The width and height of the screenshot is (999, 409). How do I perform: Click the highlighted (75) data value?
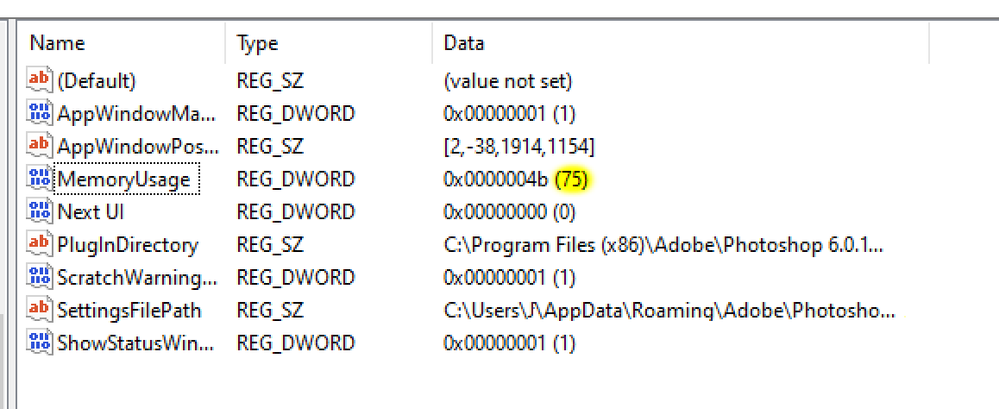[571, 180]
